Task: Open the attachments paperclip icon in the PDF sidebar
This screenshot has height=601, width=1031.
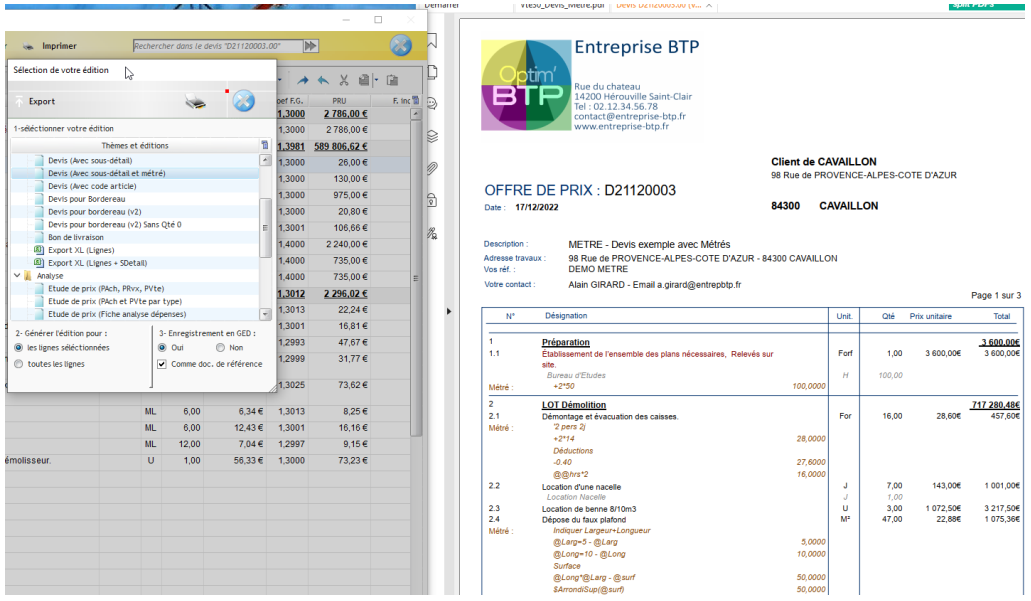Action: click(x=433, y=167)
